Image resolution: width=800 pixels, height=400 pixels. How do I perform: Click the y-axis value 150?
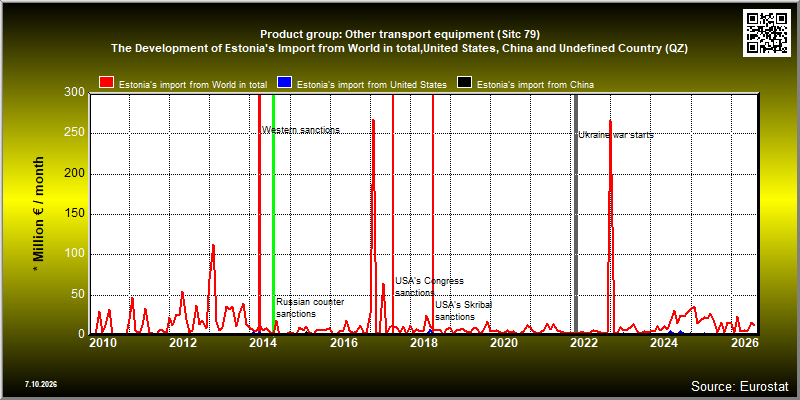tap(74, 214)
